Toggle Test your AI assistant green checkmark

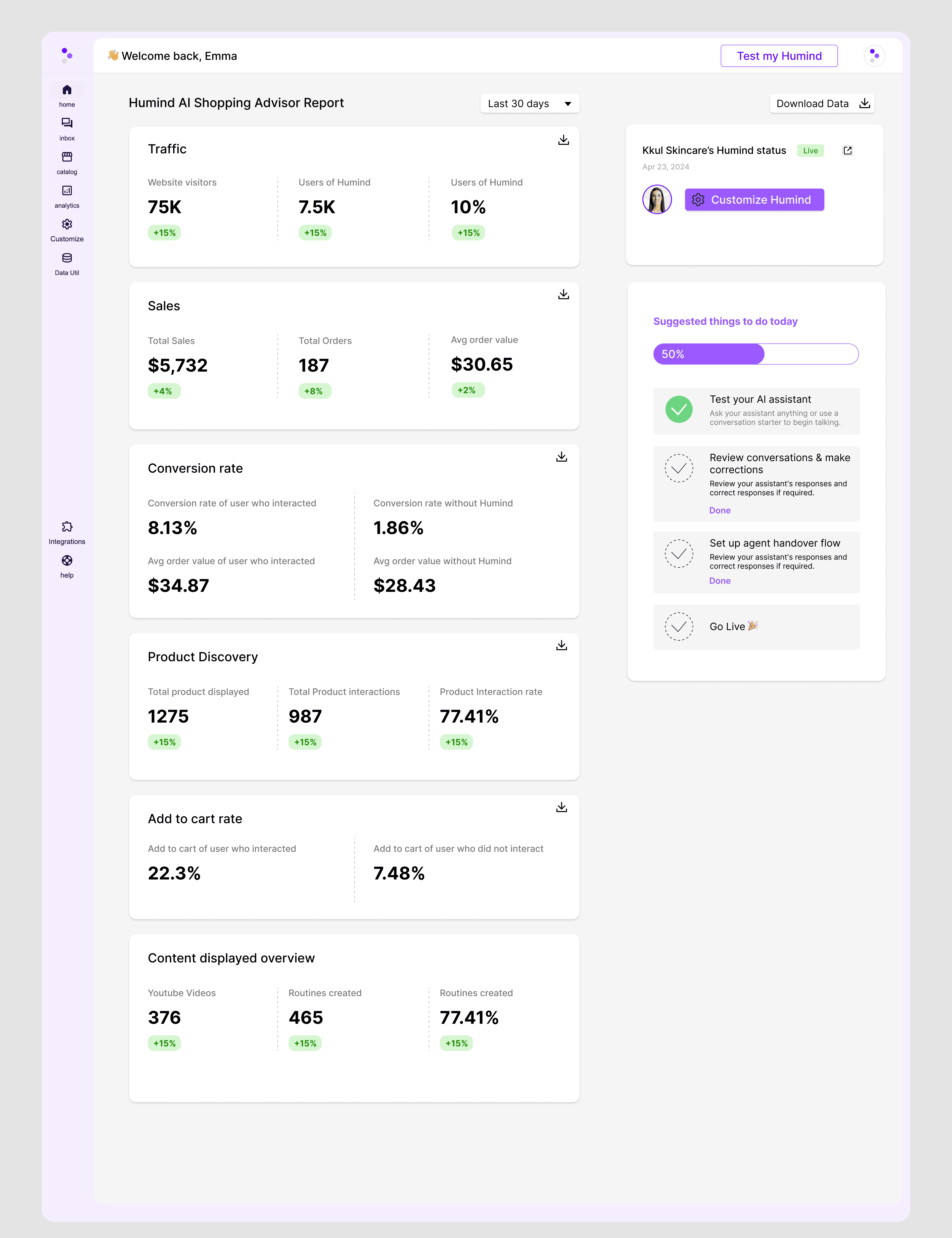pos(679,409)
